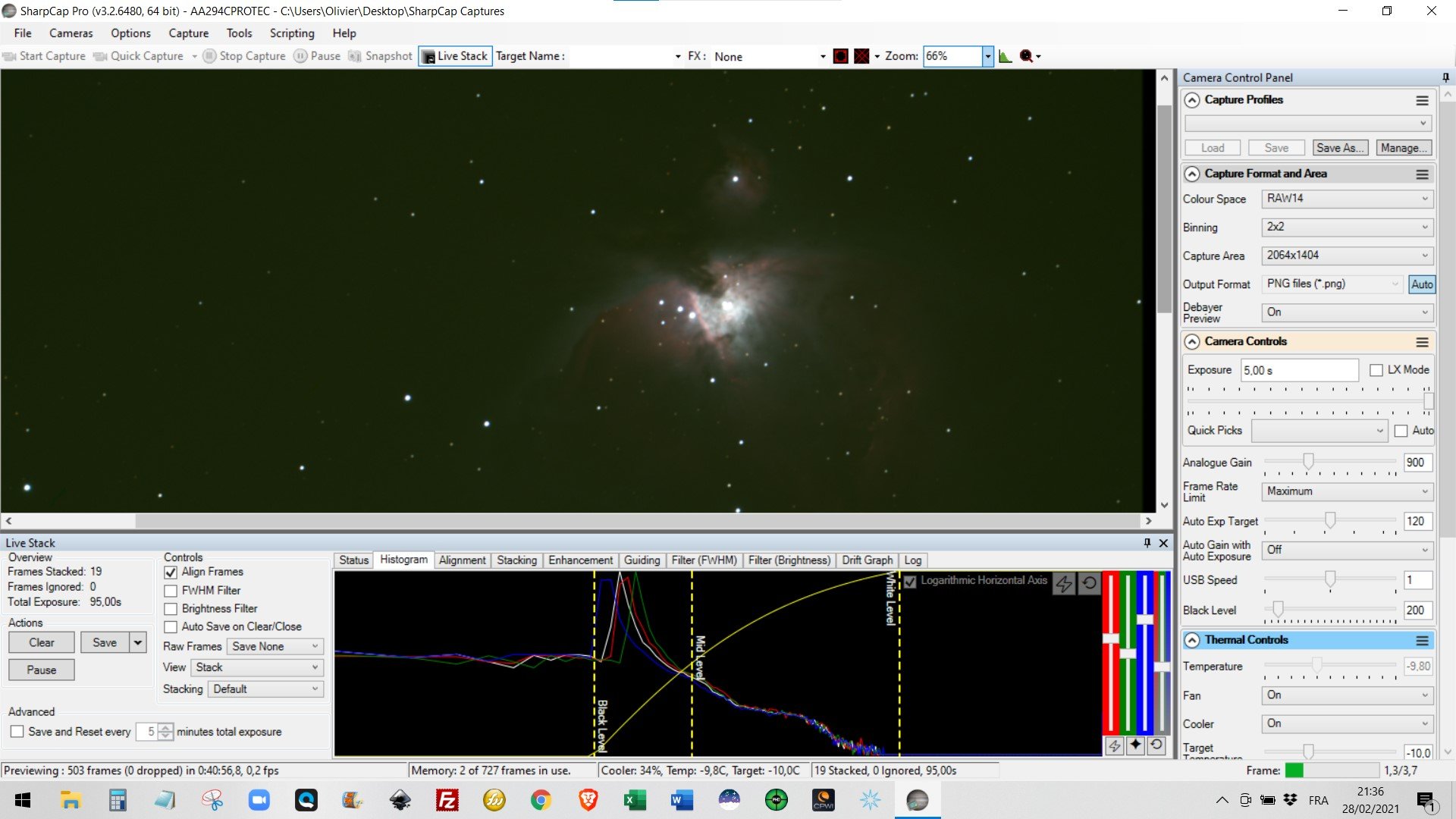Toggle the Auto output format button
Screen dimensions: 1456x819
pyautogui.click(x=1422, y=284)
